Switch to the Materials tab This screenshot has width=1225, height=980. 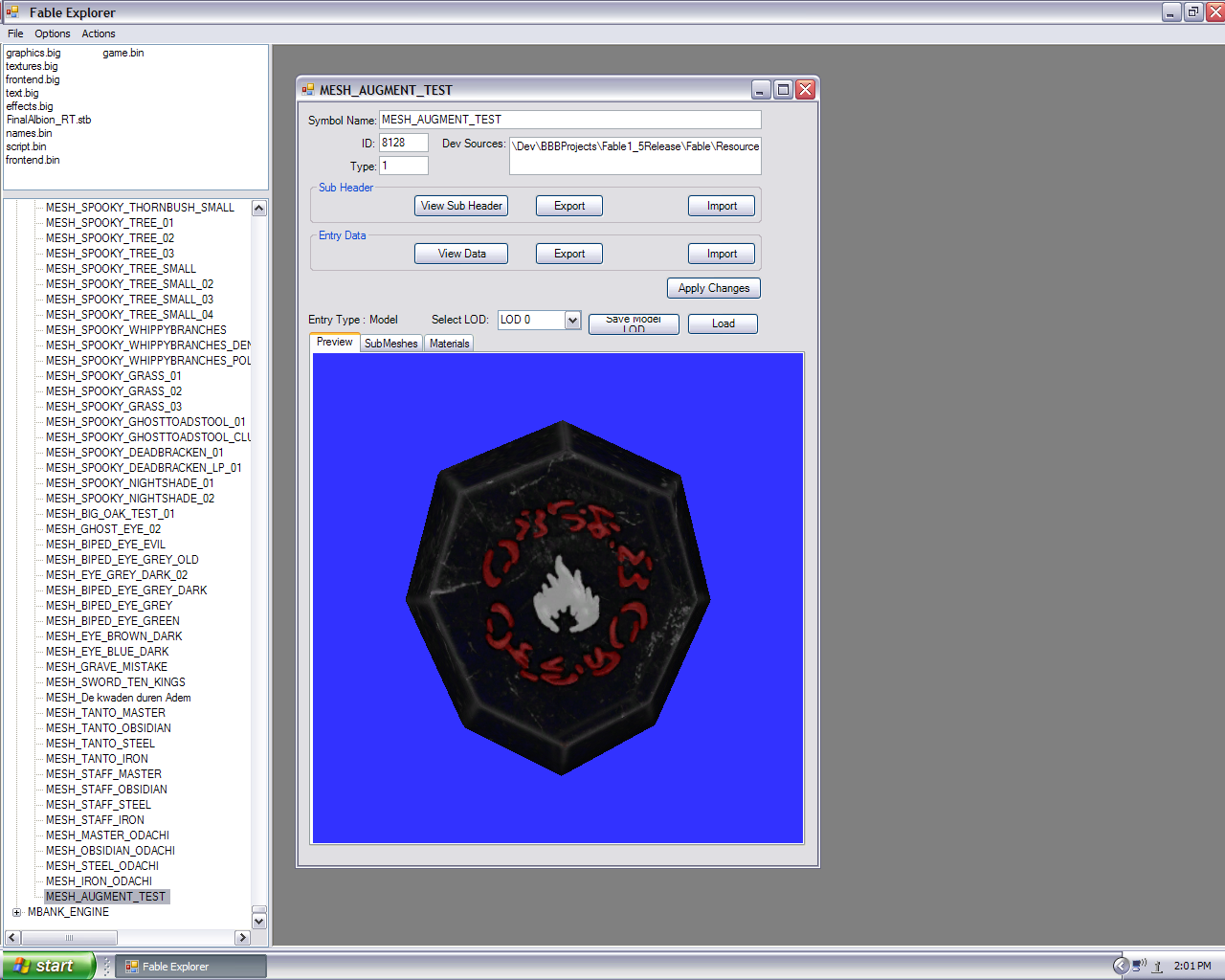[449, 344]
